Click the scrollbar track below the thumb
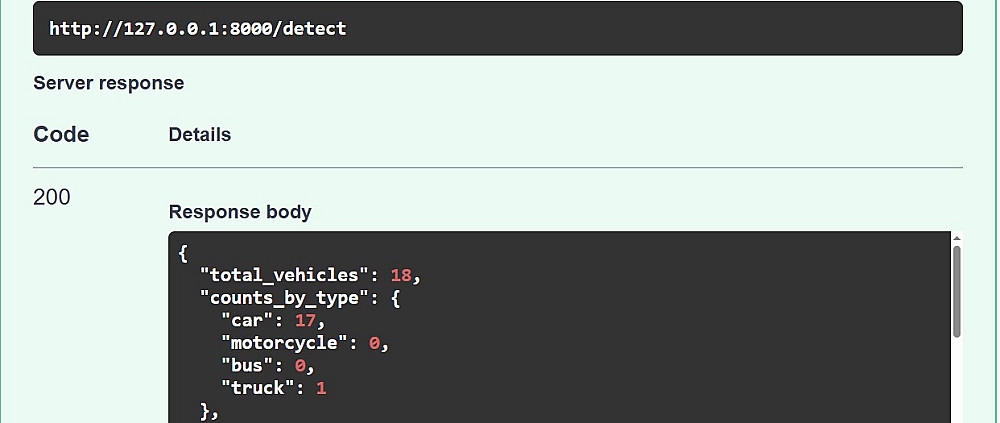Screen dimensions: 1000x423 [956, 380]
